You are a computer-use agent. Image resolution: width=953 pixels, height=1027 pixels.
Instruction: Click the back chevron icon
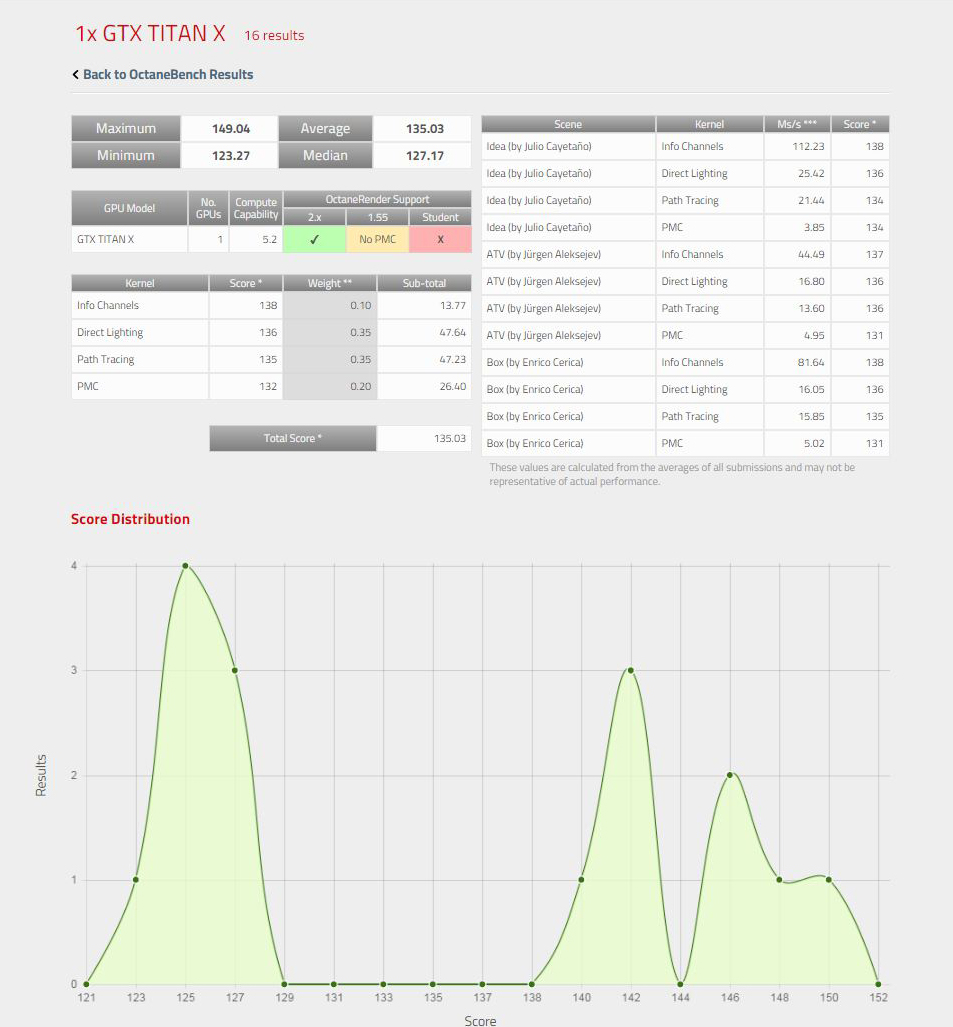click(75, 75)
